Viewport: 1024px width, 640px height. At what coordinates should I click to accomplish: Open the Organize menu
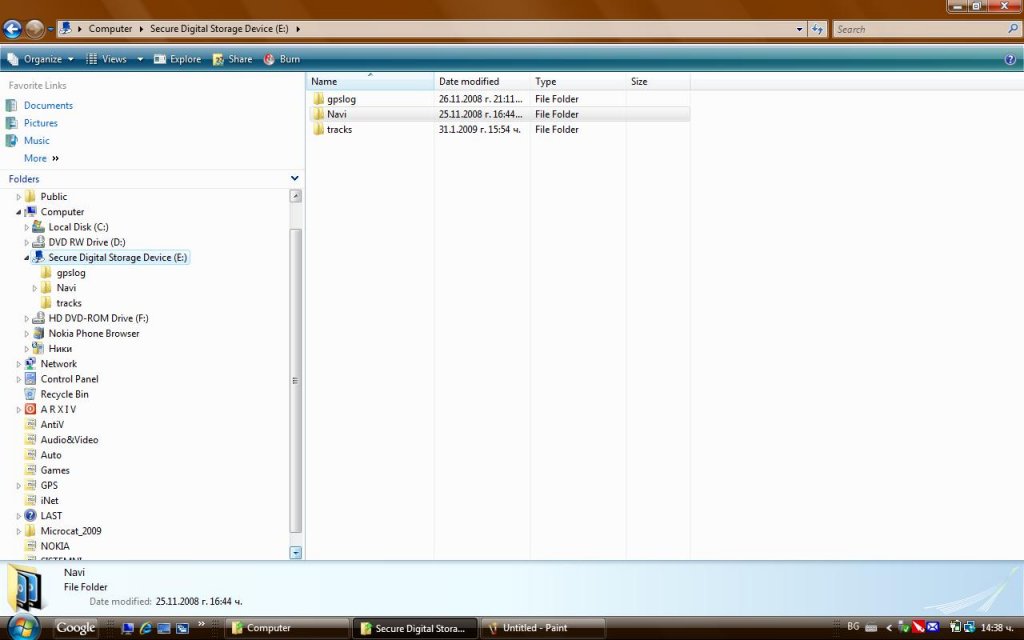40,59
